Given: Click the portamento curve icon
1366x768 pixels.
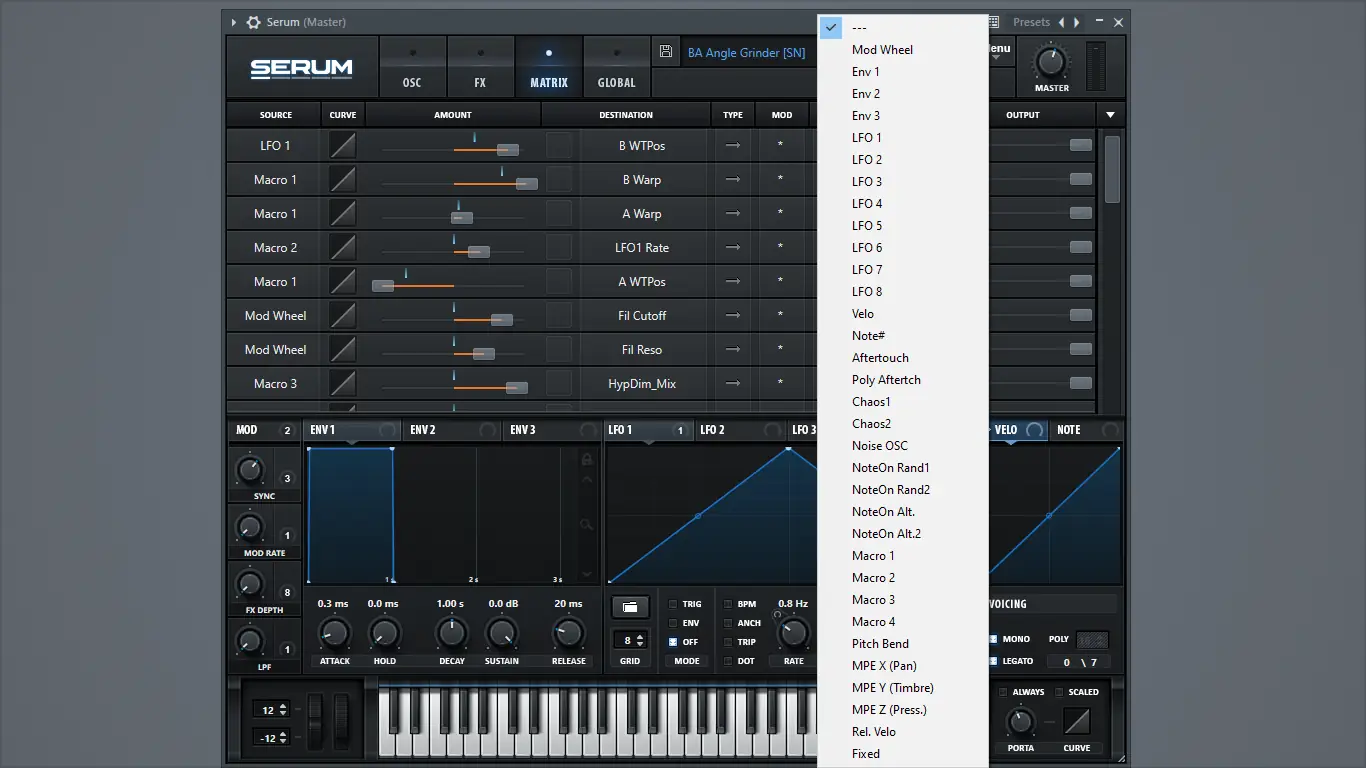Looking at the screenshot, I should click(1077, 721).
